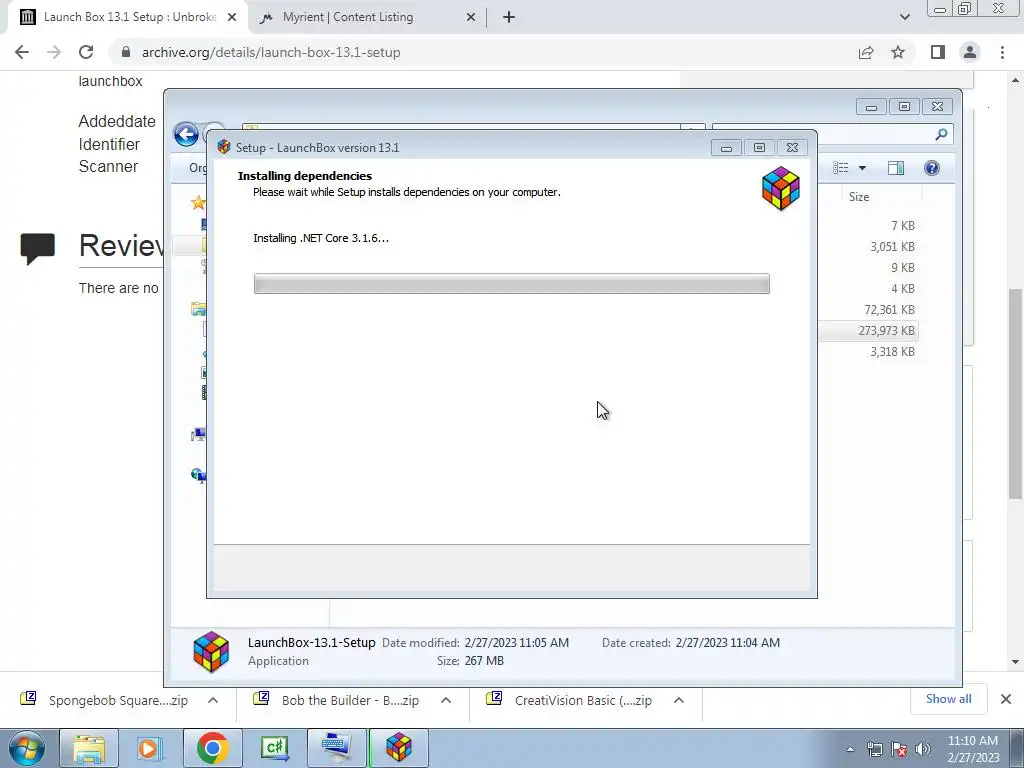Click the Explorer search magnifier icon

click(941, 135)
